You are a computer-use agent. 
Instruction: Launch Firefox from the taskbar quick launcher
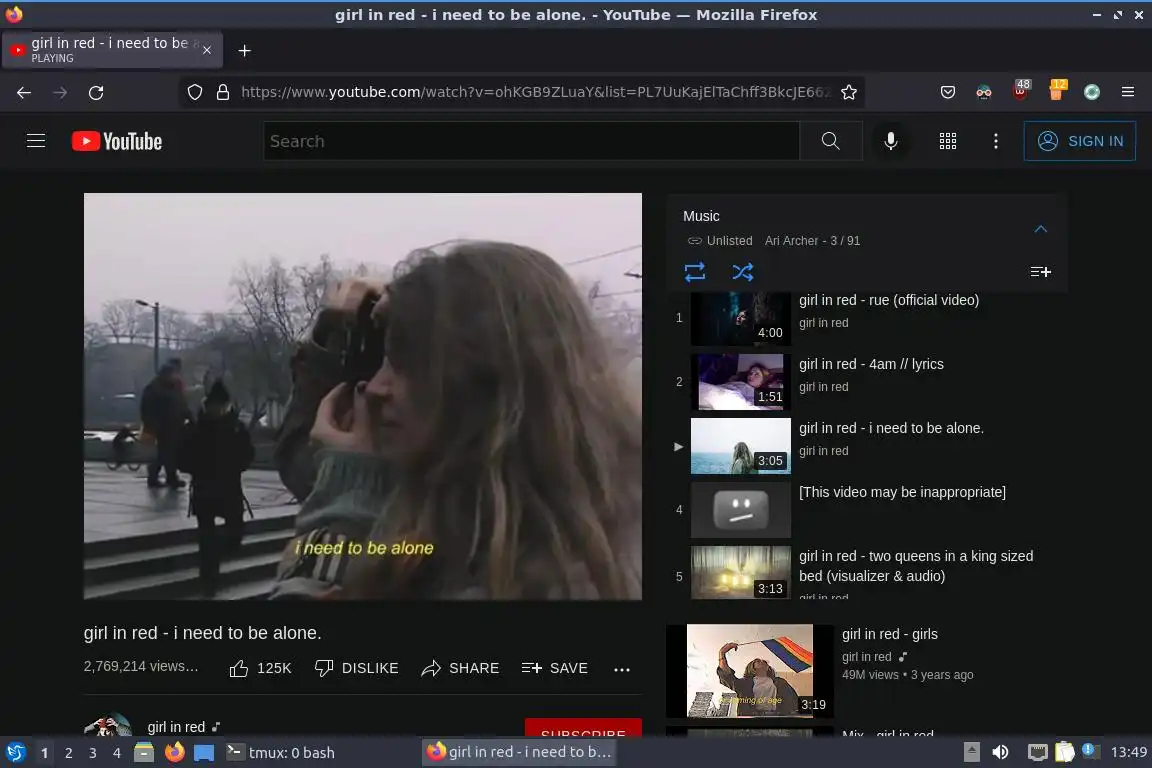174,753
